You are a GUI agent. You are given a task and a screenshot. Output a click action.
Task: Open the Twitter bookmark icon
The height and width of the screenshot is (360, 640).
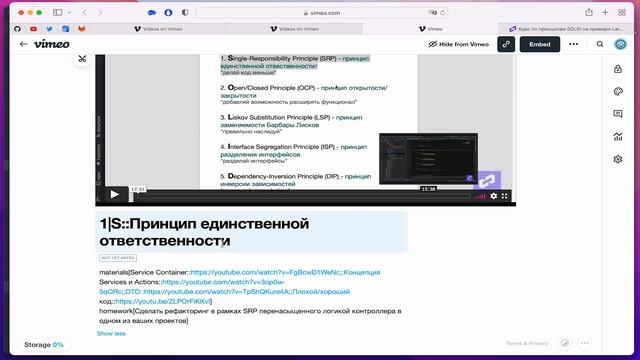click(x=49, y=29)
